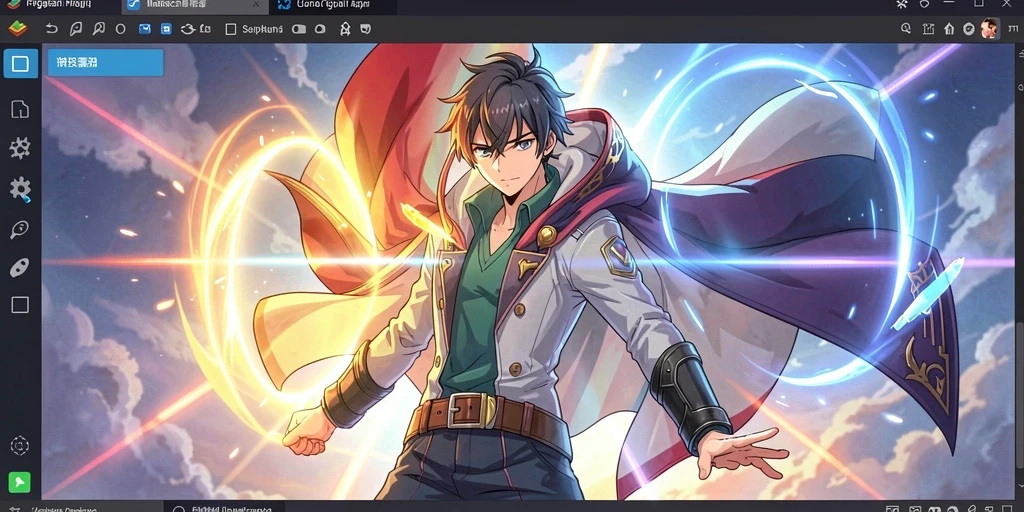Image resolution: width=1024 pixels, height=512 pixels.
Task: Flip the pill-shaped toggle switch in toolbar
Action: 299,29
